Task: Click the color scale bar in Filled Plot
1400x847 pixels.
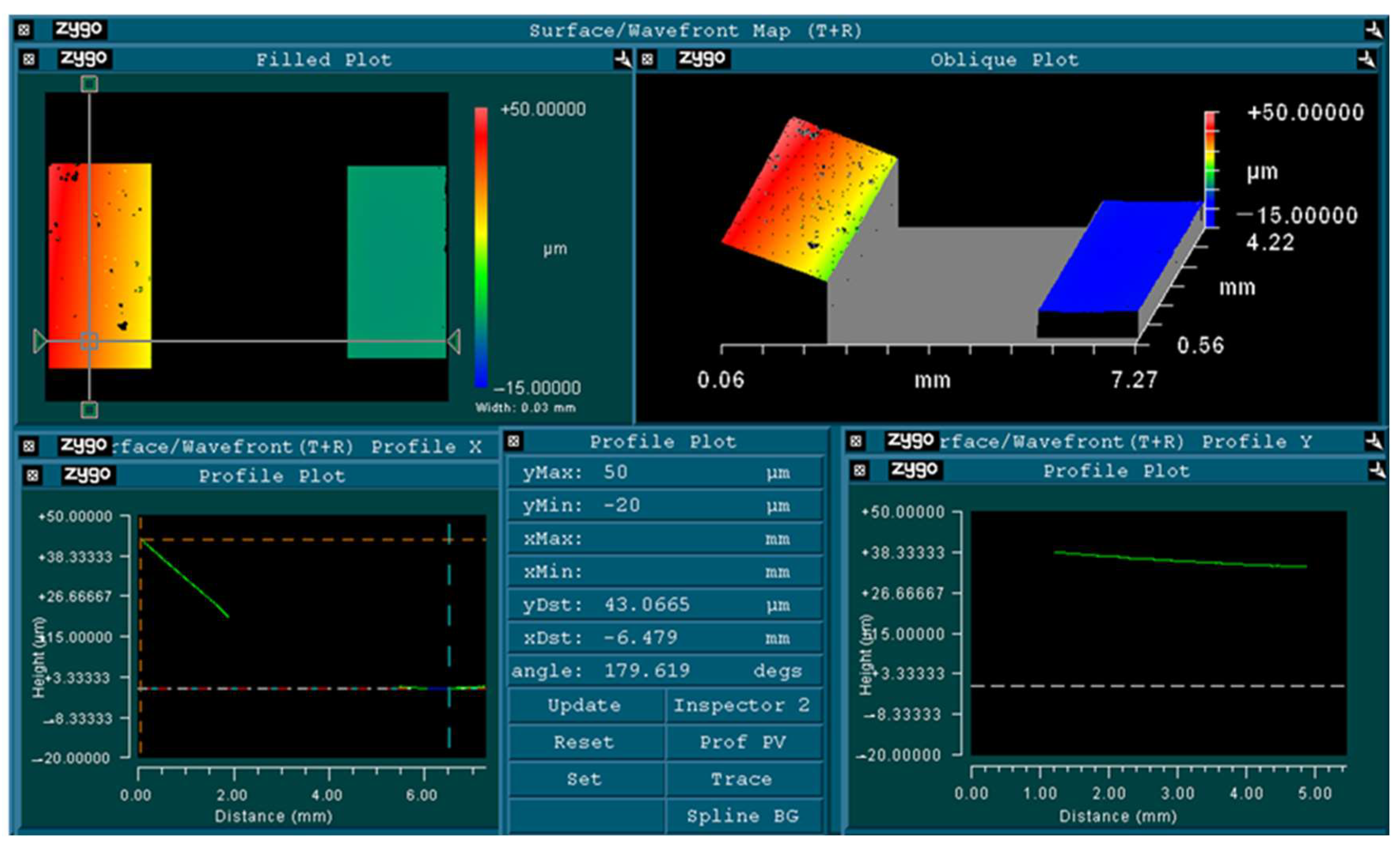Action: (x=481, y=248)
